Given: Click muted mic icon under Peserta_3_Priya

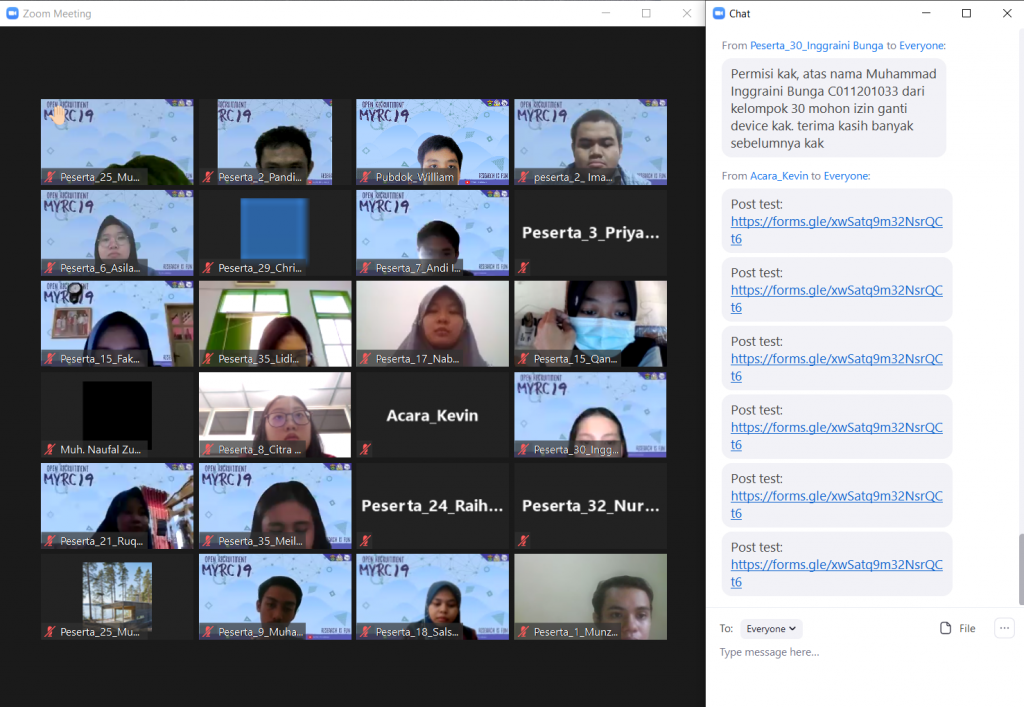Looking at the screenshot, I should pos(524,267).
